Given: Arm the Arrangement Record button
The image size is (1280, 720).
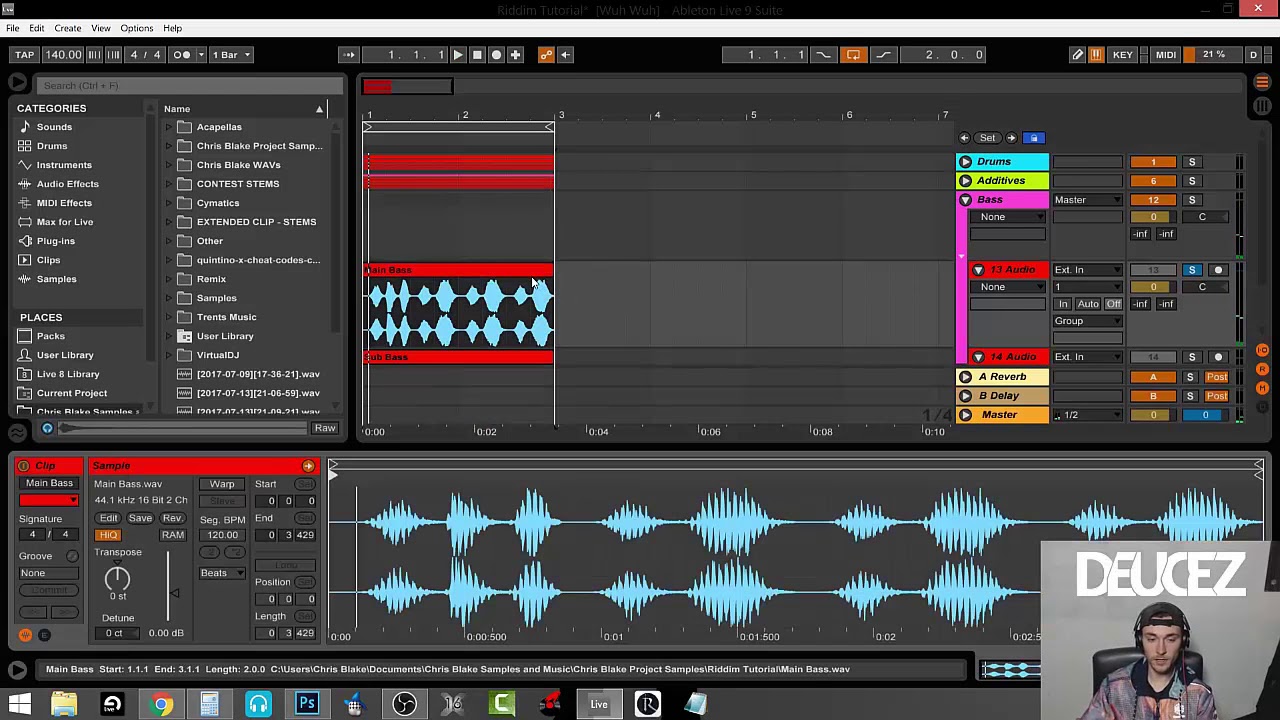Looking at the screenshot, I should click(496, 55).
